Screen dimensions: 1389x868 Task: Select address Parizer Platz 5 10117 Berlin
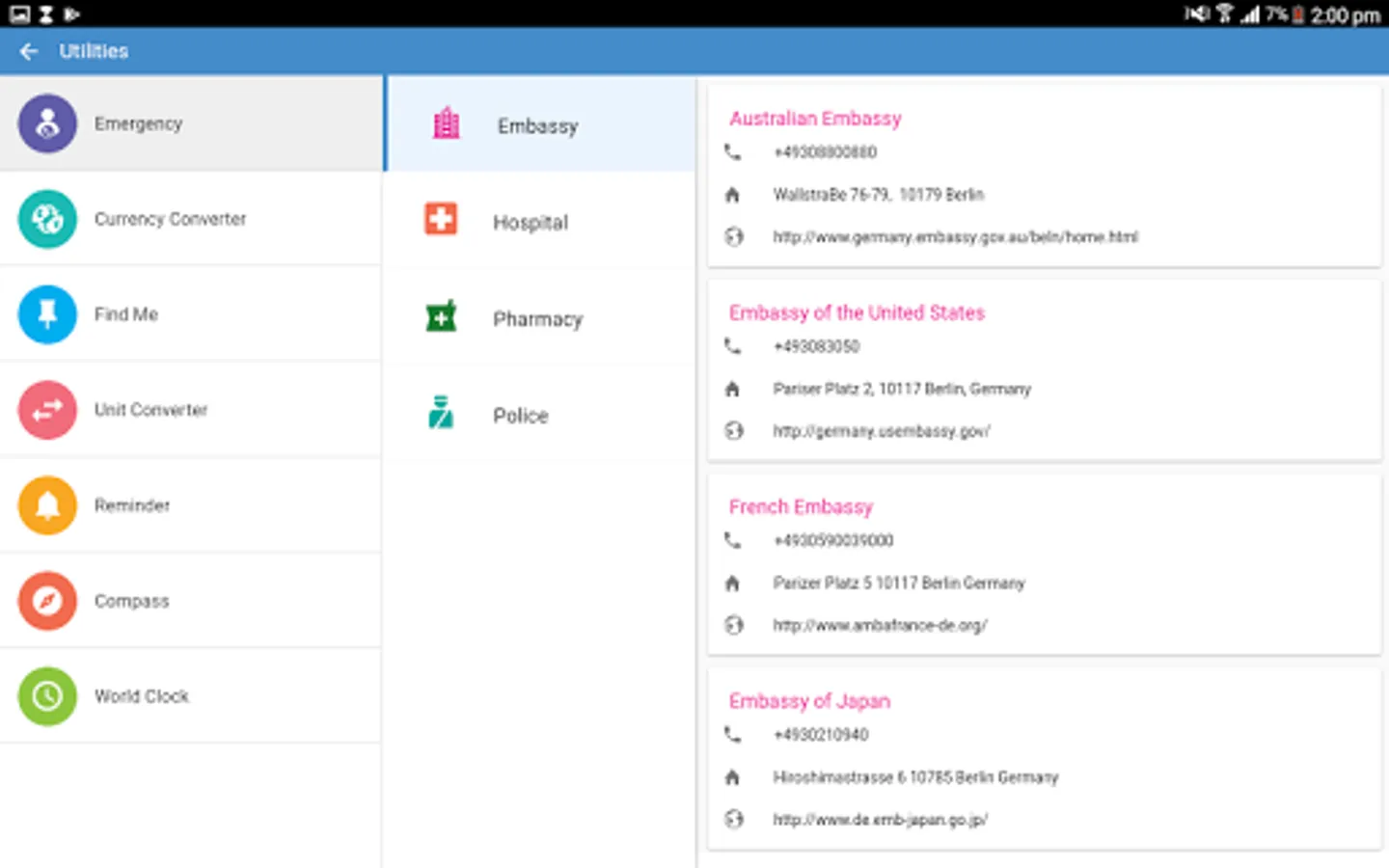[x=899, y=583]
